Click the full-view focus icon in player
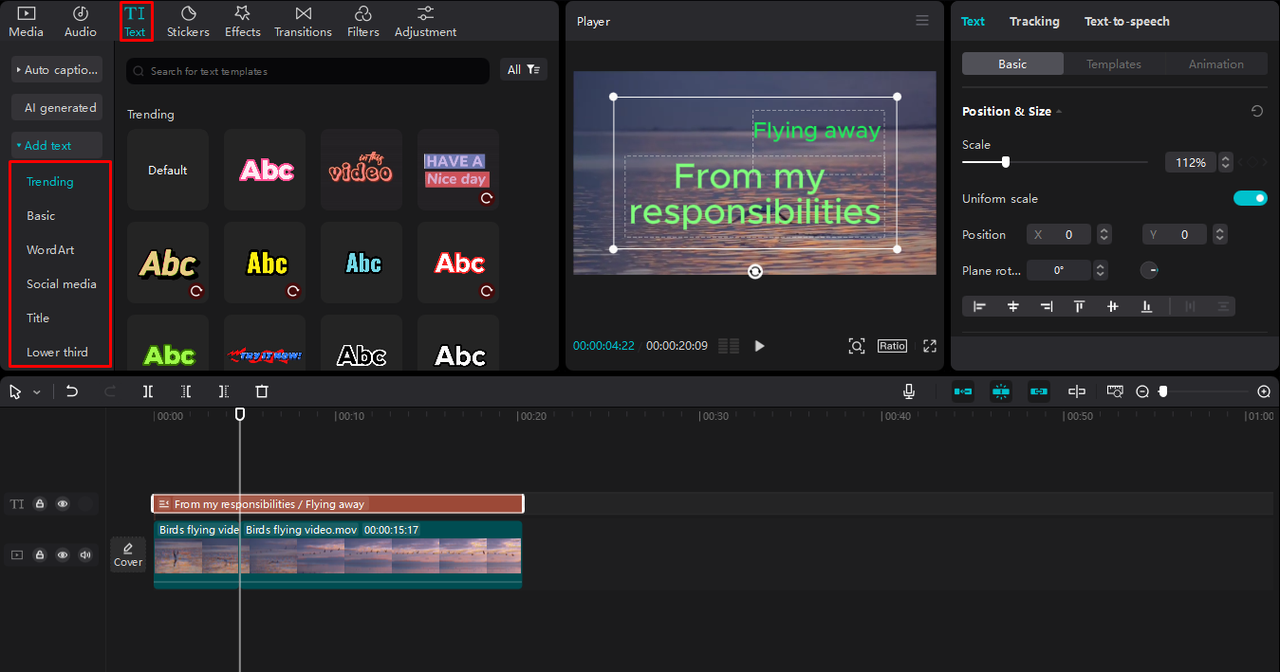 857,346
